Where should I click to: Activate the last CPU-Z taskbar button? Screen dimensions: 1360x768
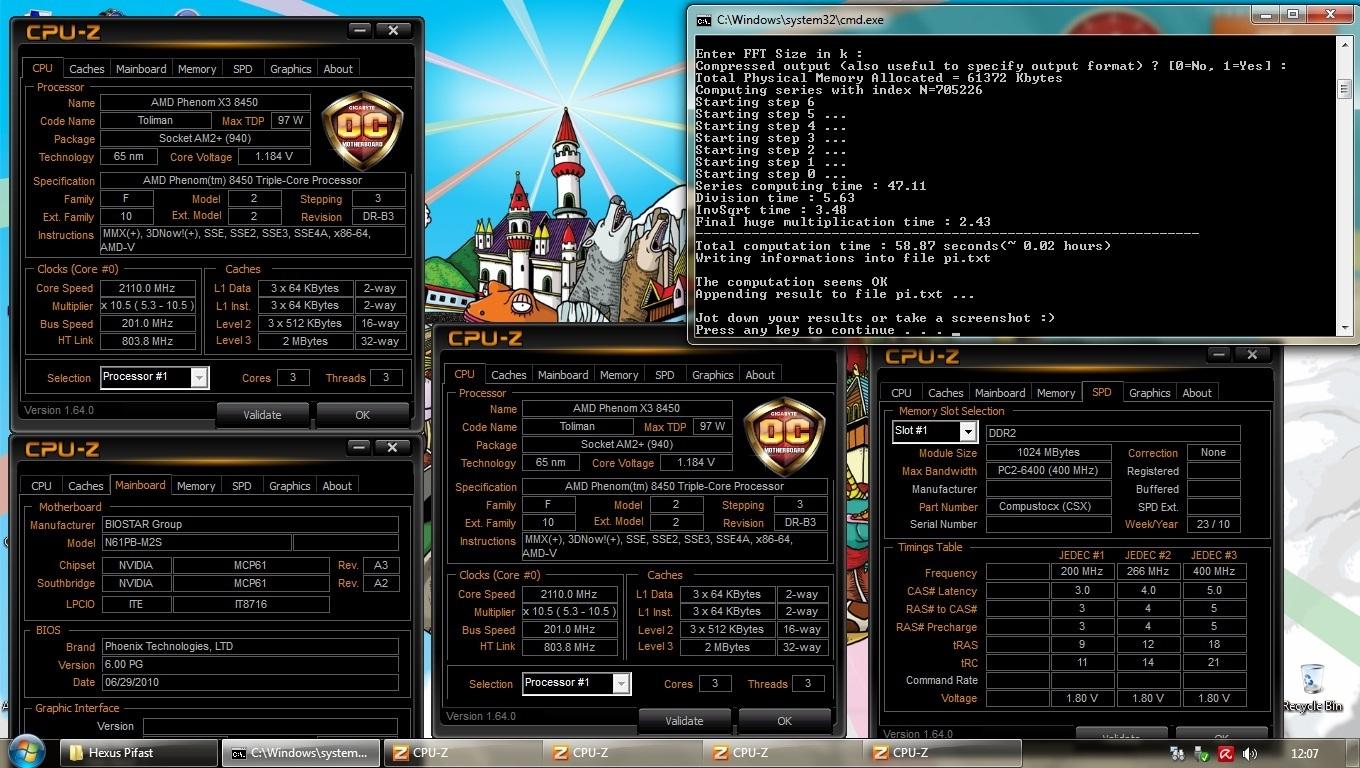pos(943,753)
